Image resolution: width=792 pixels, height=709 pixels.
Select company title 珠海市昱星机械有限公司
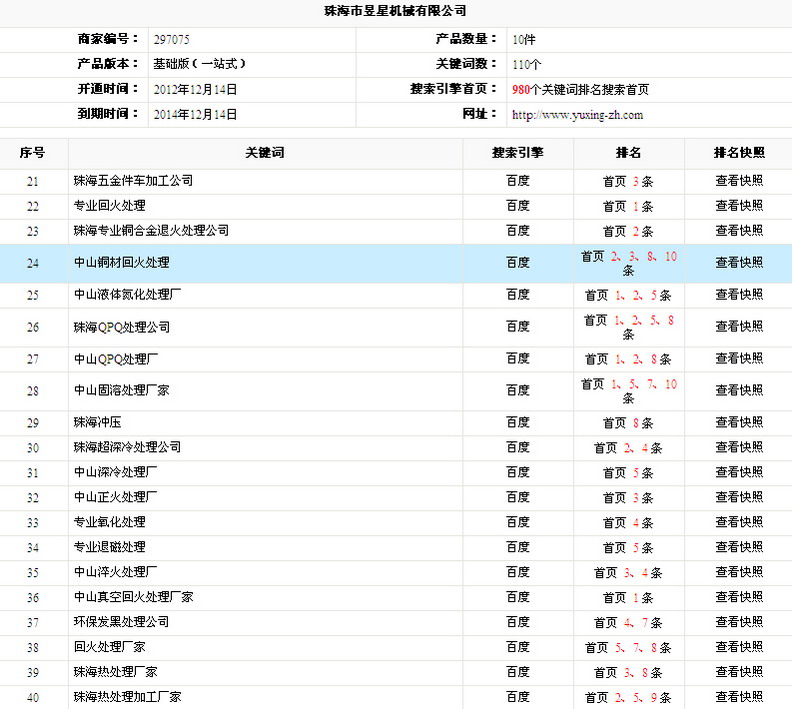click(395, 10)
